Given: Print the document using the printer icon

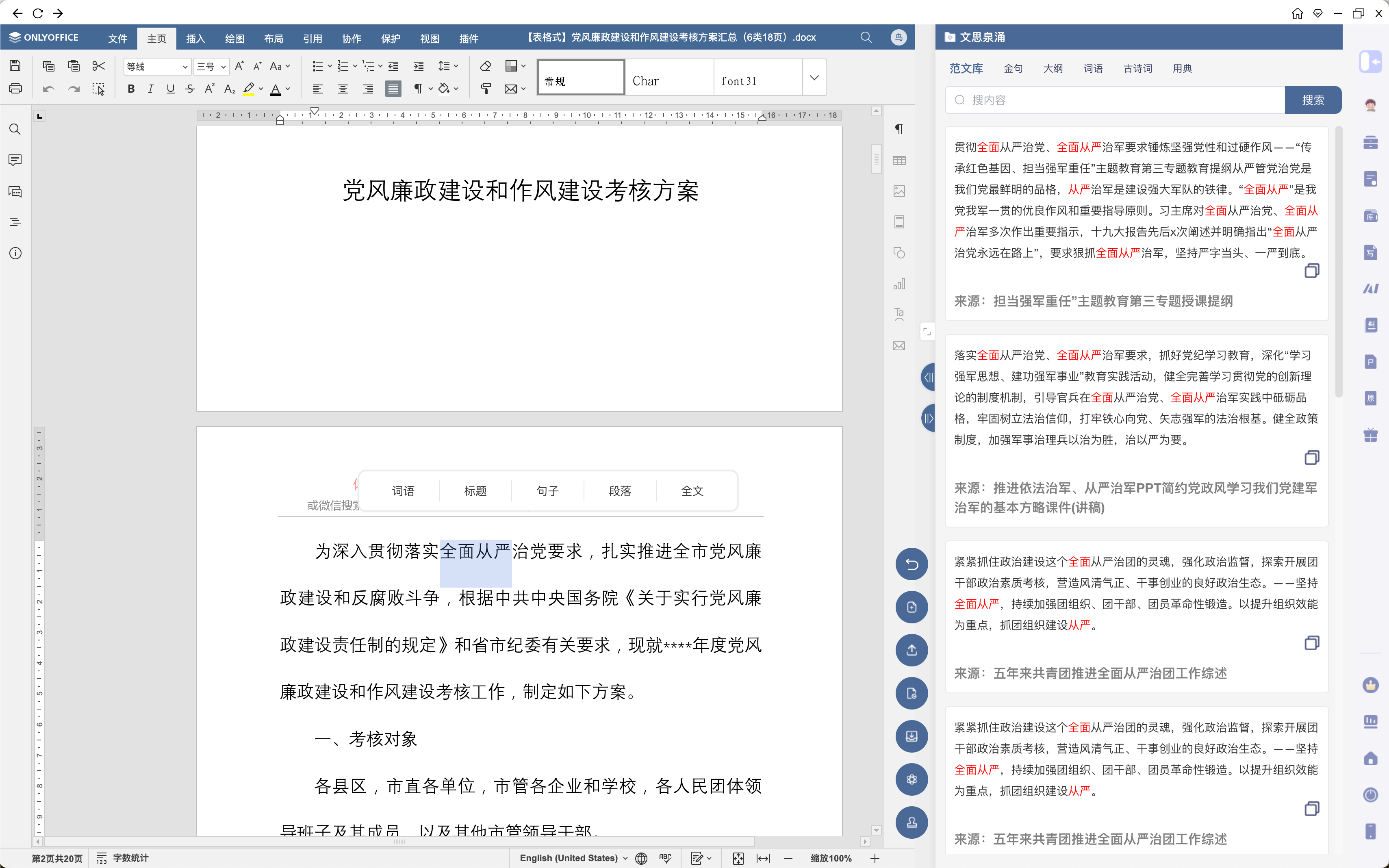Looking at the screenshot, I should [15, 89].
